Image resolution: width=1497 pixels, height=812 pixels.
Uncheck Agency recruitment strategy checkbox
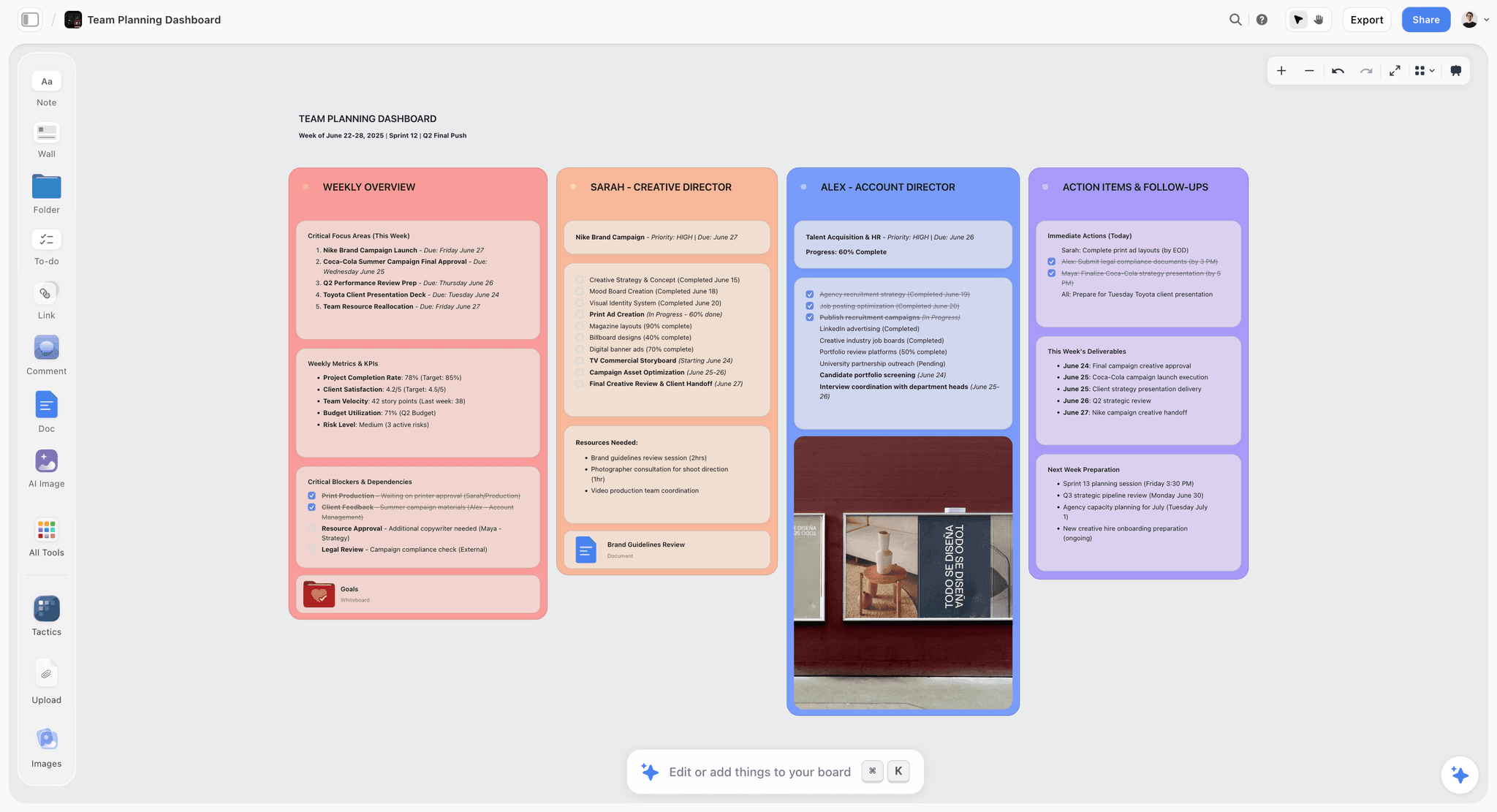click(x=810, y=295)
